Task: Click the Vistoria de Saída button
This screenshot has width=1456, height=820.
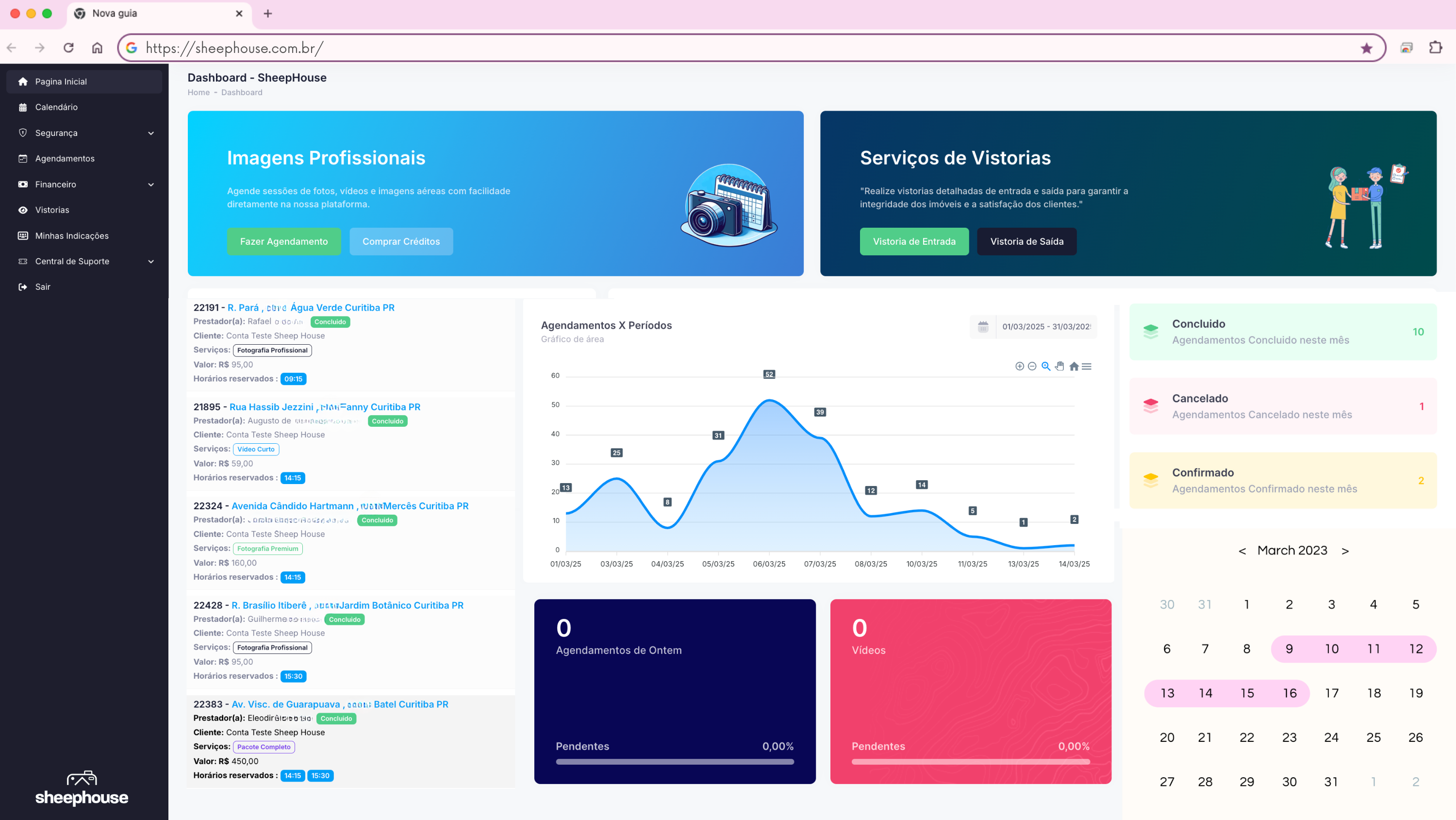Action: coord(1026,241)
